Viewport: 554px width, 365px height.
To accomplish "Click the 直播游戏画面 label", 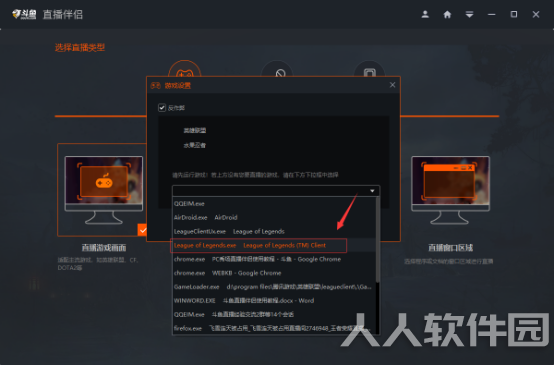I will (x=104, y=248).
